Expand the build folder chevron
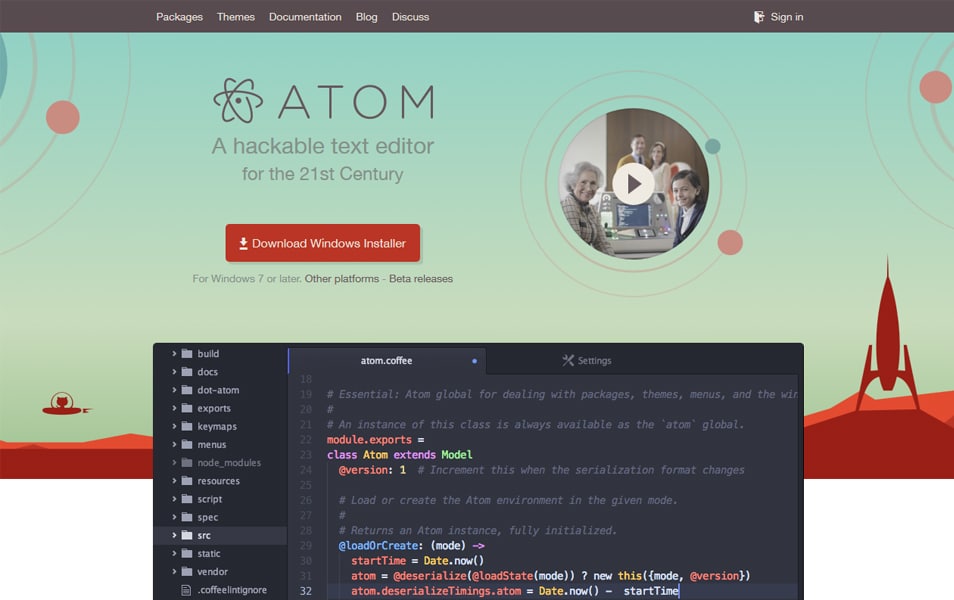This screenshot has width=954, height=600. (x=174, y=354)
